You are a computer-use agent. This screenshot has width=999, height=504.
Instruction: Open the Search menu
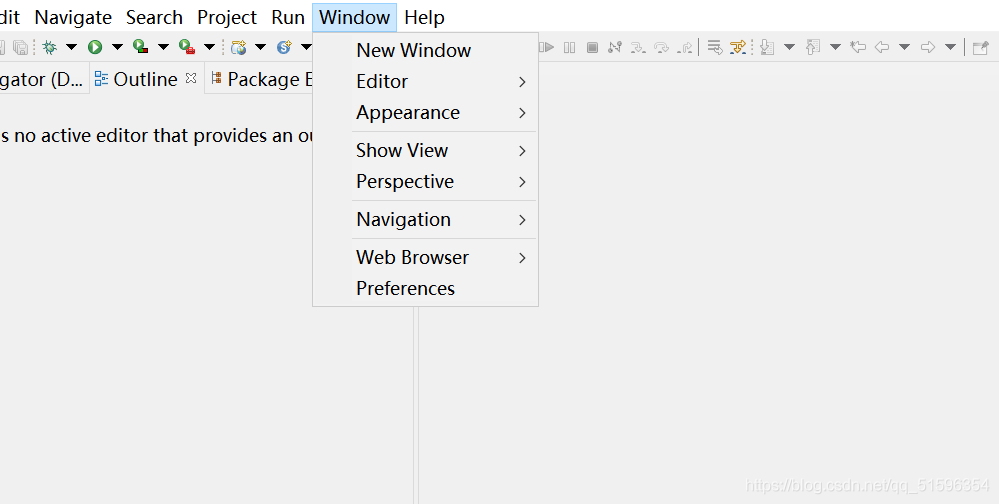pos(154,17)
